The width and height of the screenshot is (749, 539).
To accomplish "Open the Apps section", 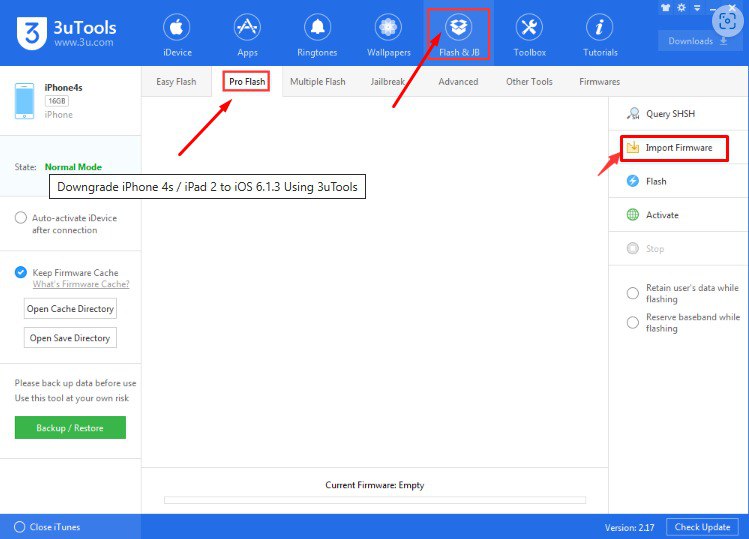I will click(247, 35).
